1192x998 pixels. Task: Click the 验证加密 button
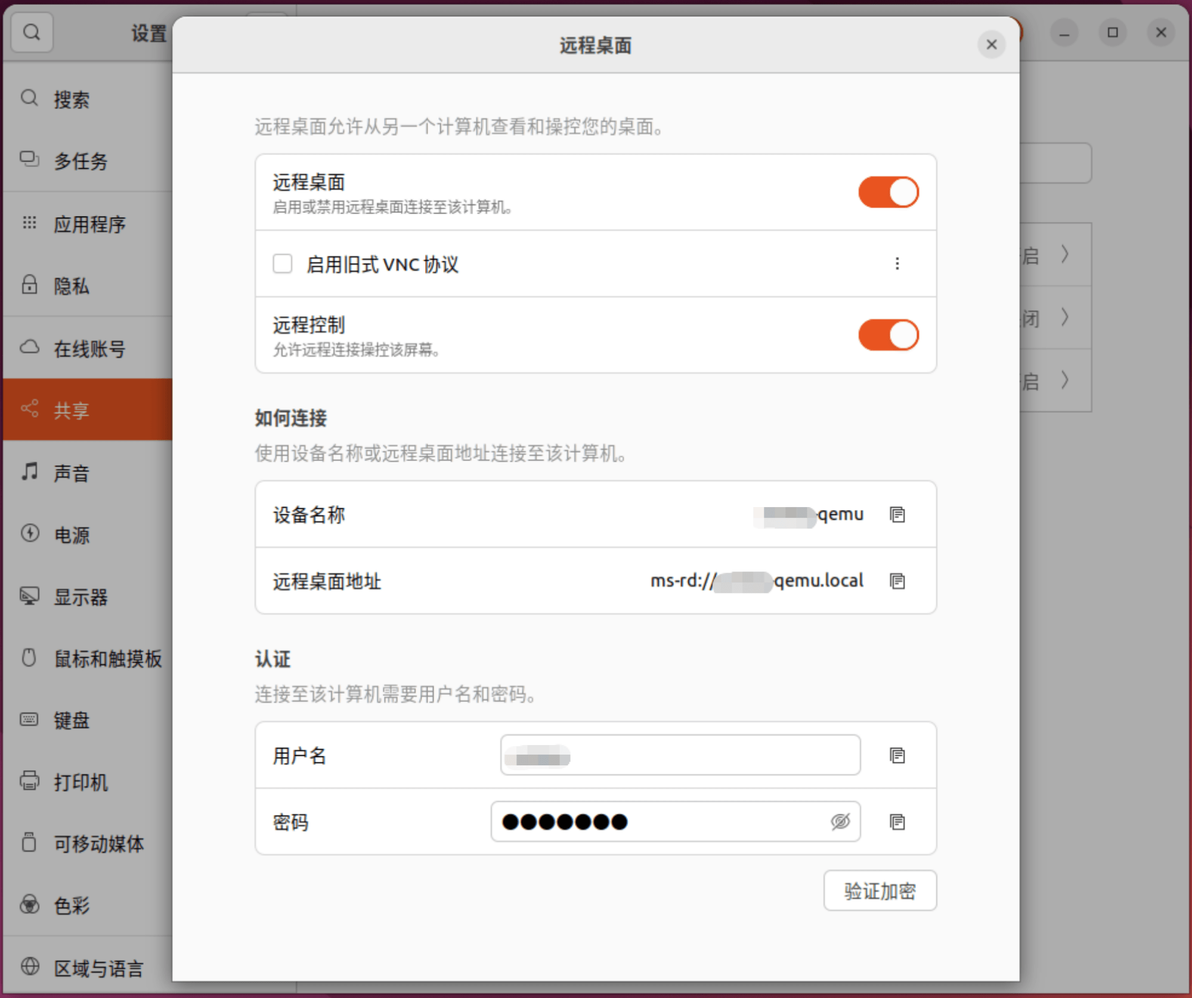880,891
